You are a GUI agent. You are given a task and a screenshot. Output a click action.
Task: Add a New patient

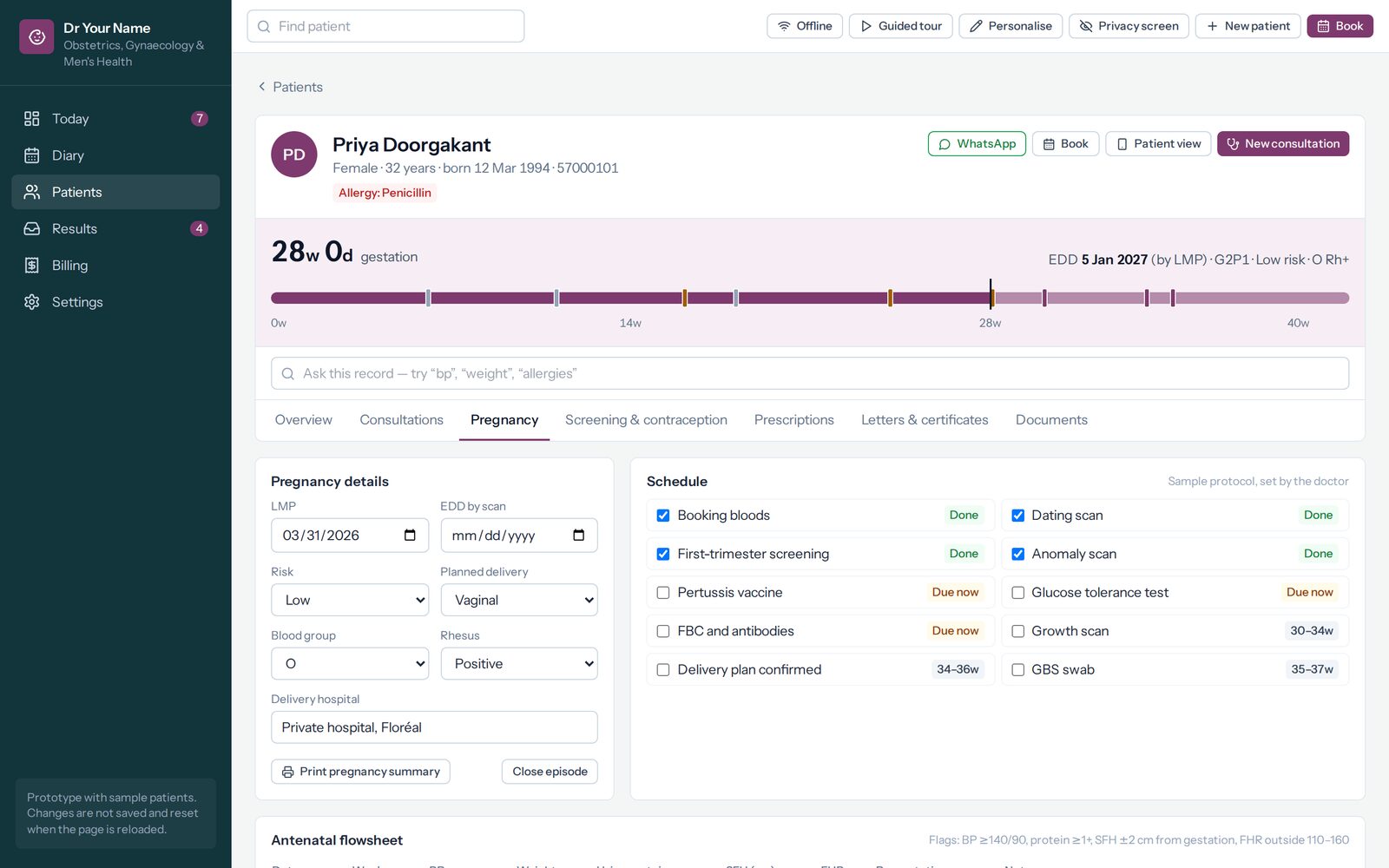coord(1247,26)
